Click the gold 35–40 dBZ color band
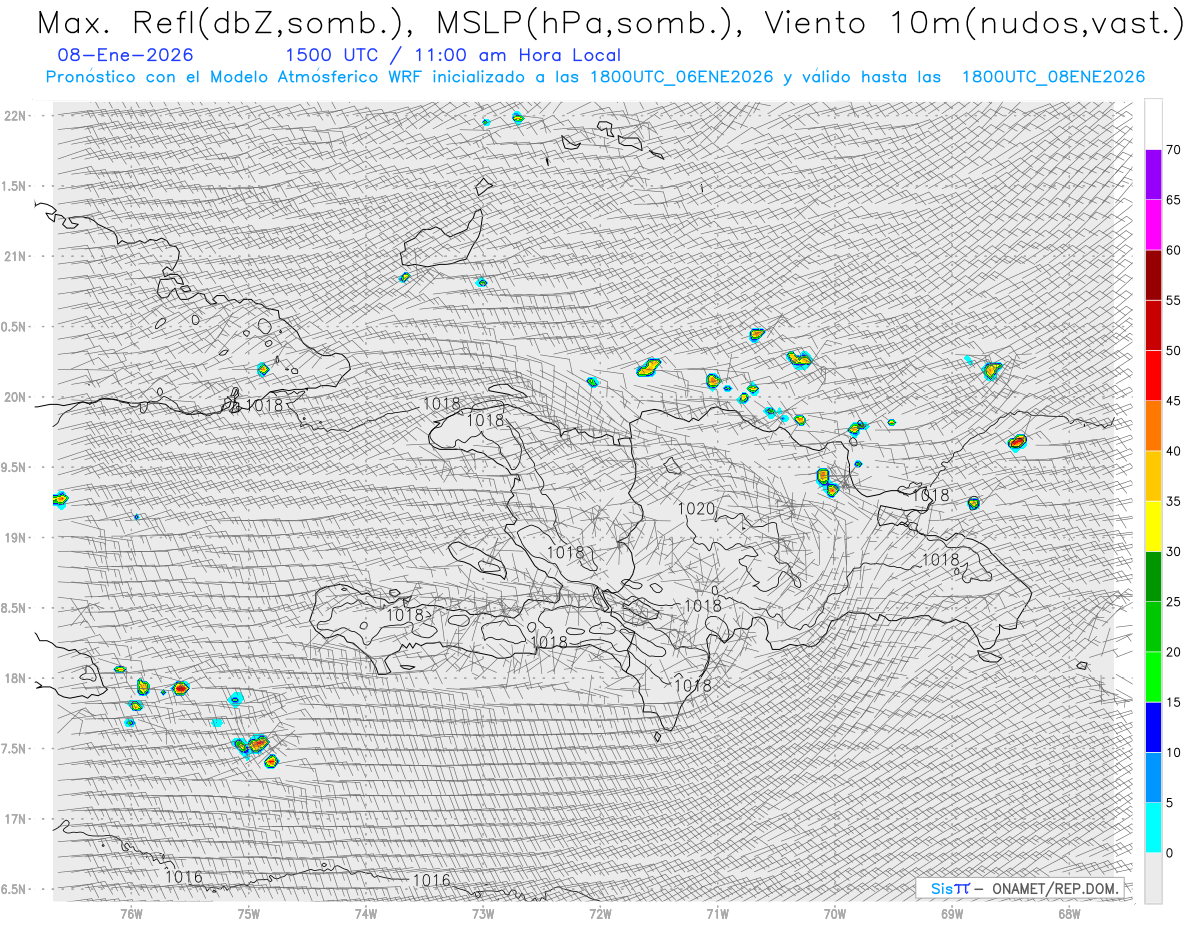The width and height of the screenshot is (1200, 927). 1153,476
